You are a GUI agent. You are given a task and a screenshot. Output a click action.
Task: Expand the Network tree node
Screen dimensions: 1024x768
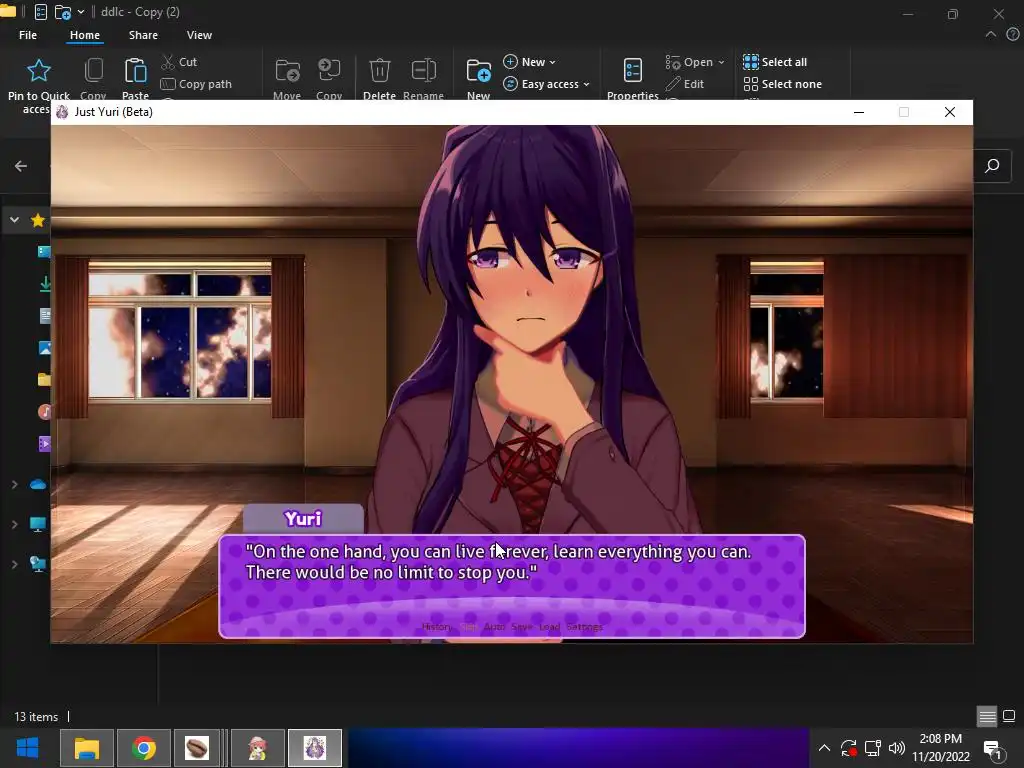[14, 564]
